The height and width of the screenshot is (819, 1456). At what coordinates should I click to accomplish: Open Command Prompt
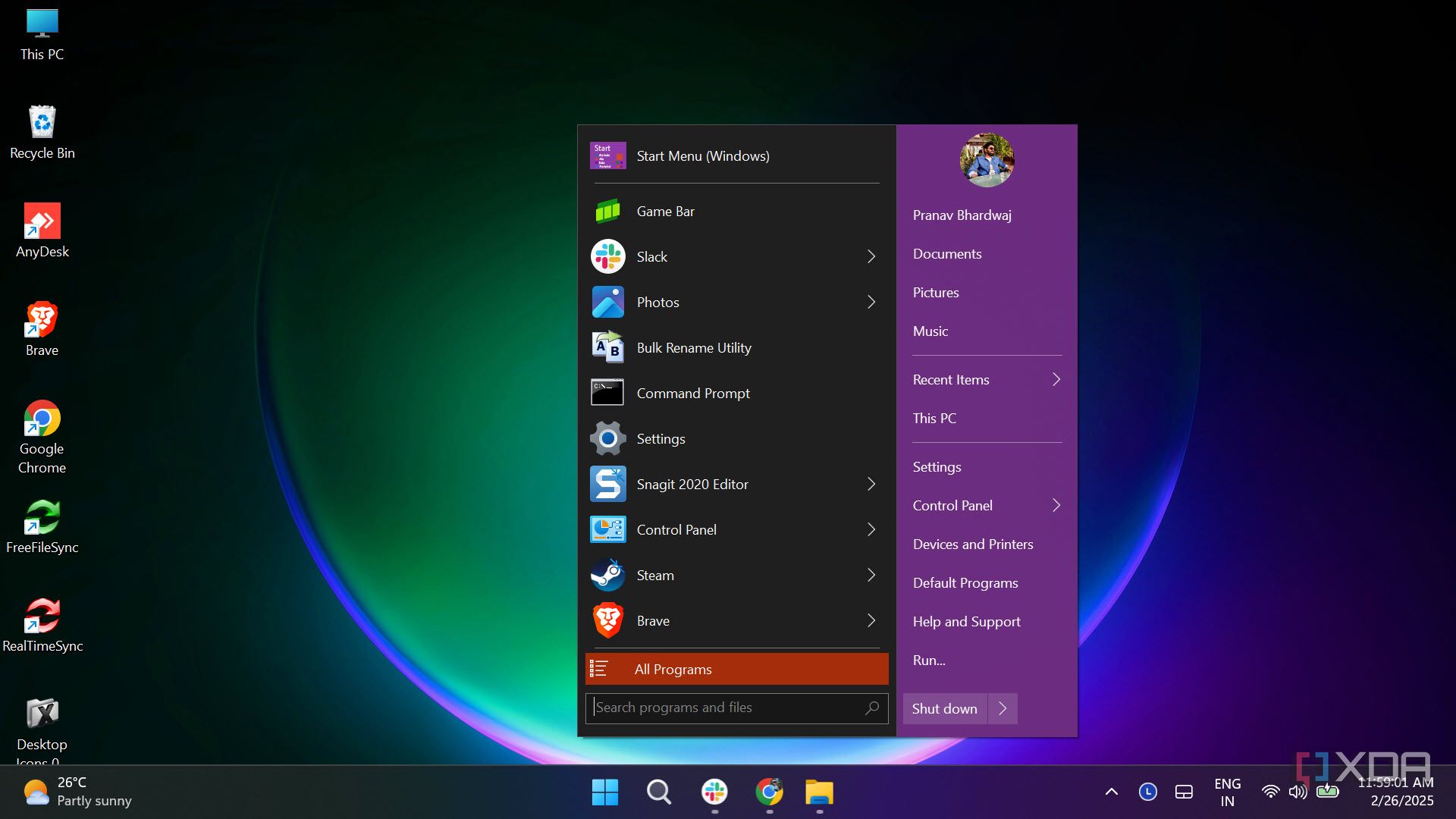click(x=692, y=393)
